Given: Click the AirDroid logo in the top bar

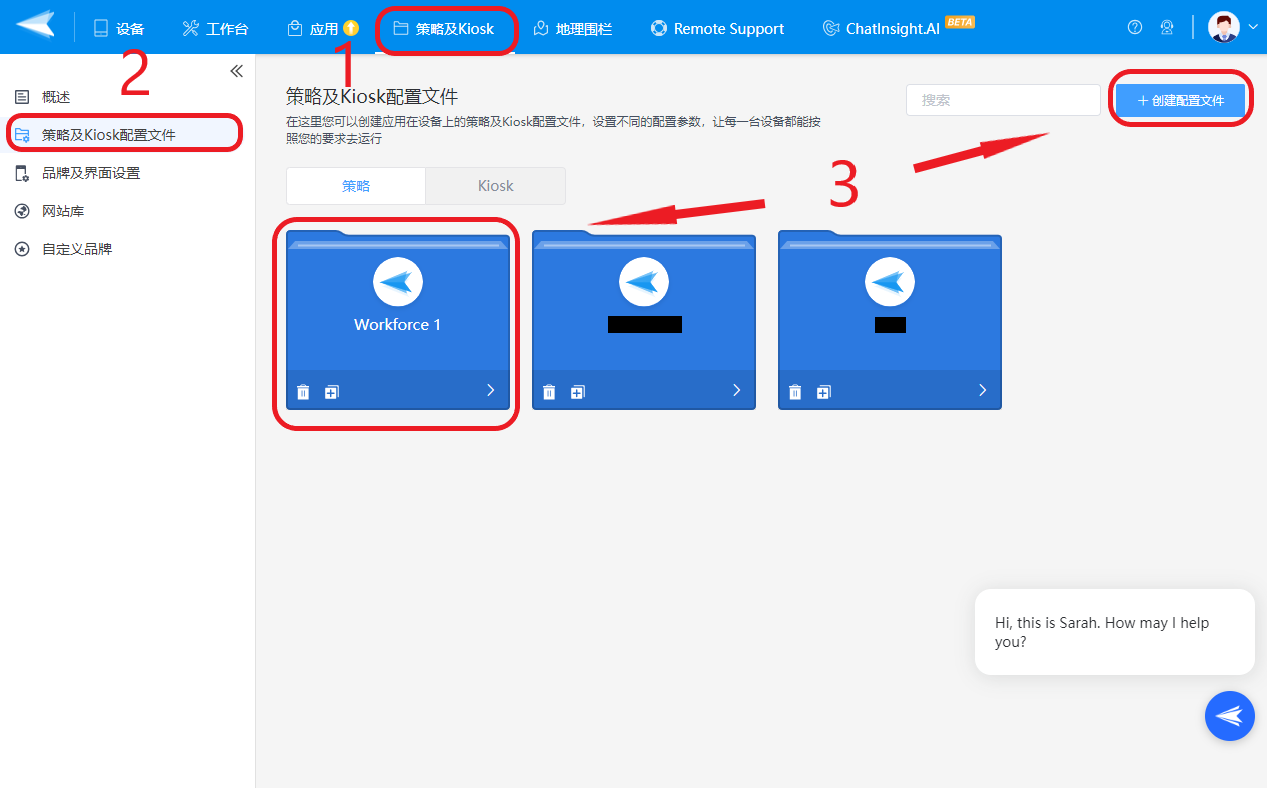Looking at the screenshot, I should 35,26.
